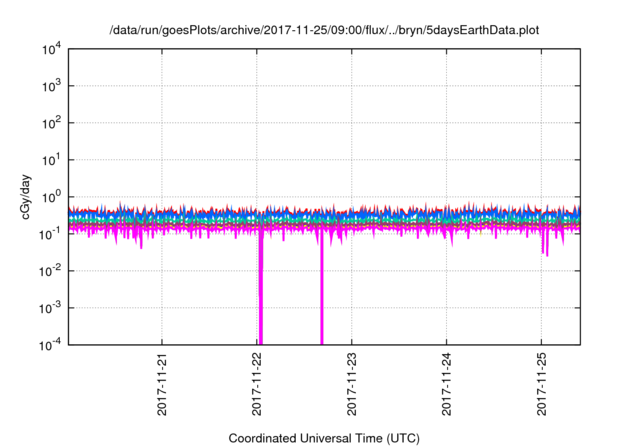The height and width of the screenshot is (448, 640).
Task: Click the 2017-11-24 date tick label
Action: pos(447,384)
